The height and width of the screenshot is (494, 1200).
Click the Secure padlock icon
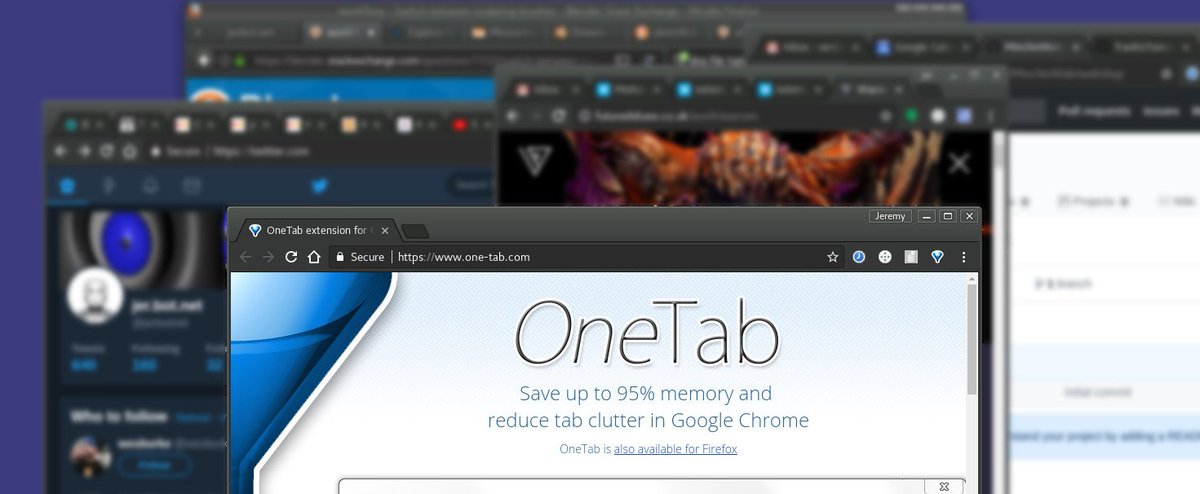pos(340,257)
